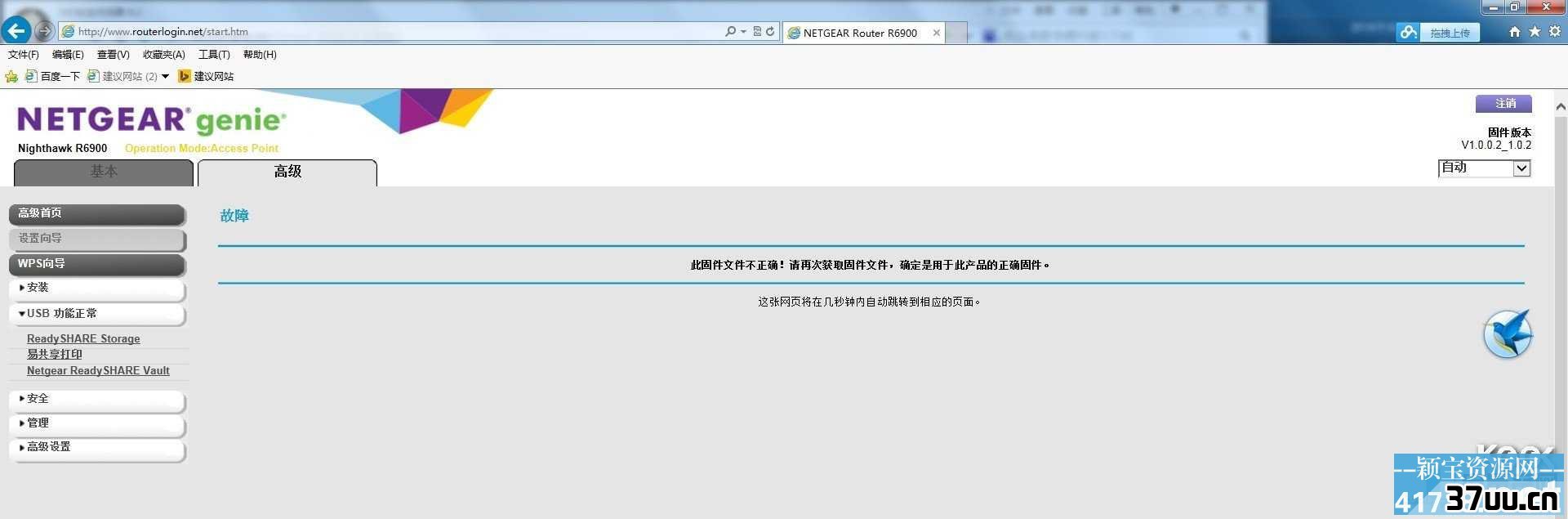Image resolution: width=1568 pixels, height=519 pixels.
Task: Open the browser Home icon
Action: 1515,31
